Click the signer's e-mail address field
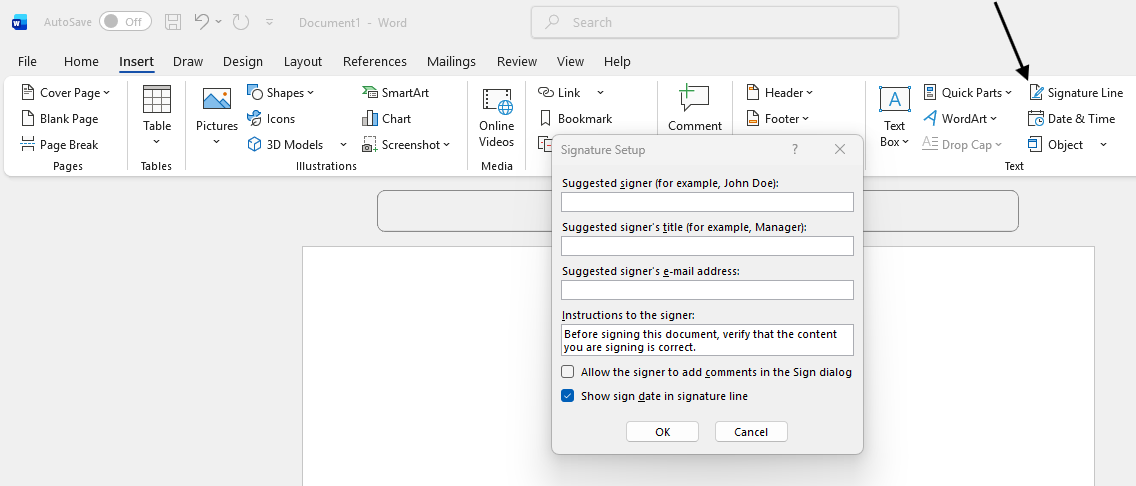The height and width of the screenshot is (486, 1136). tap(707, 290)
